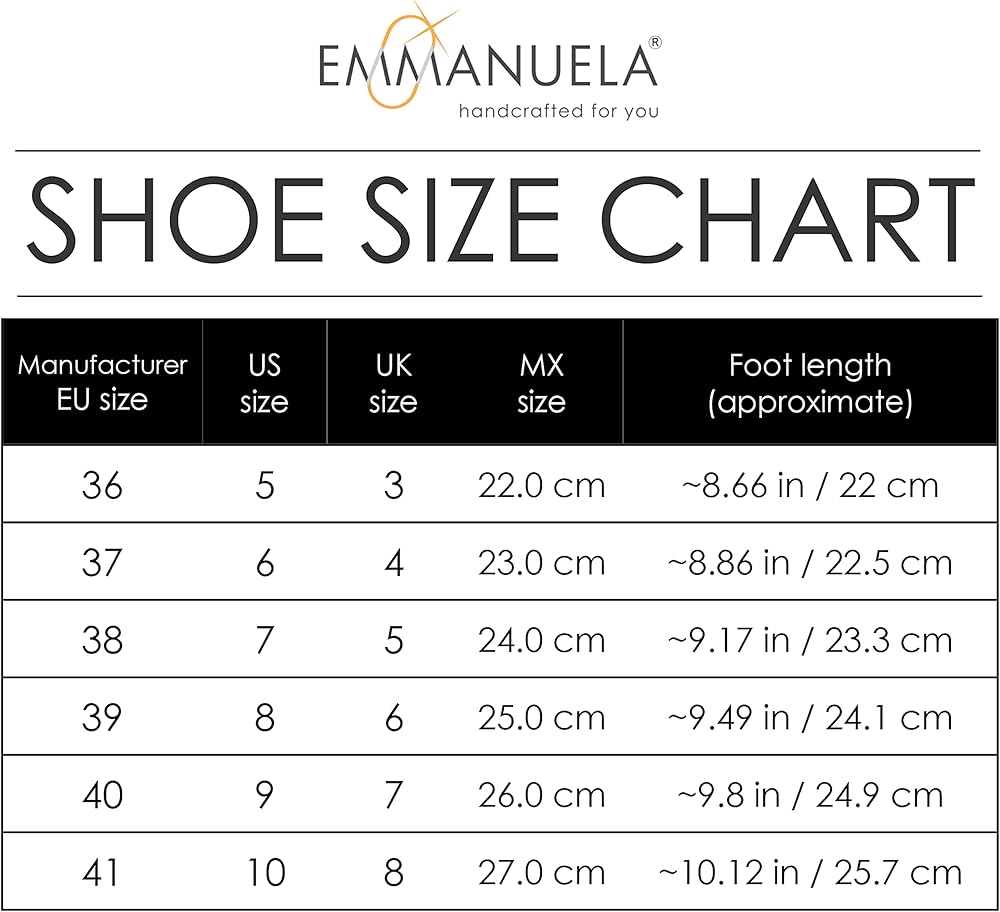Click the ~9.8 in / 24.9 cm cell

[809, 795]
